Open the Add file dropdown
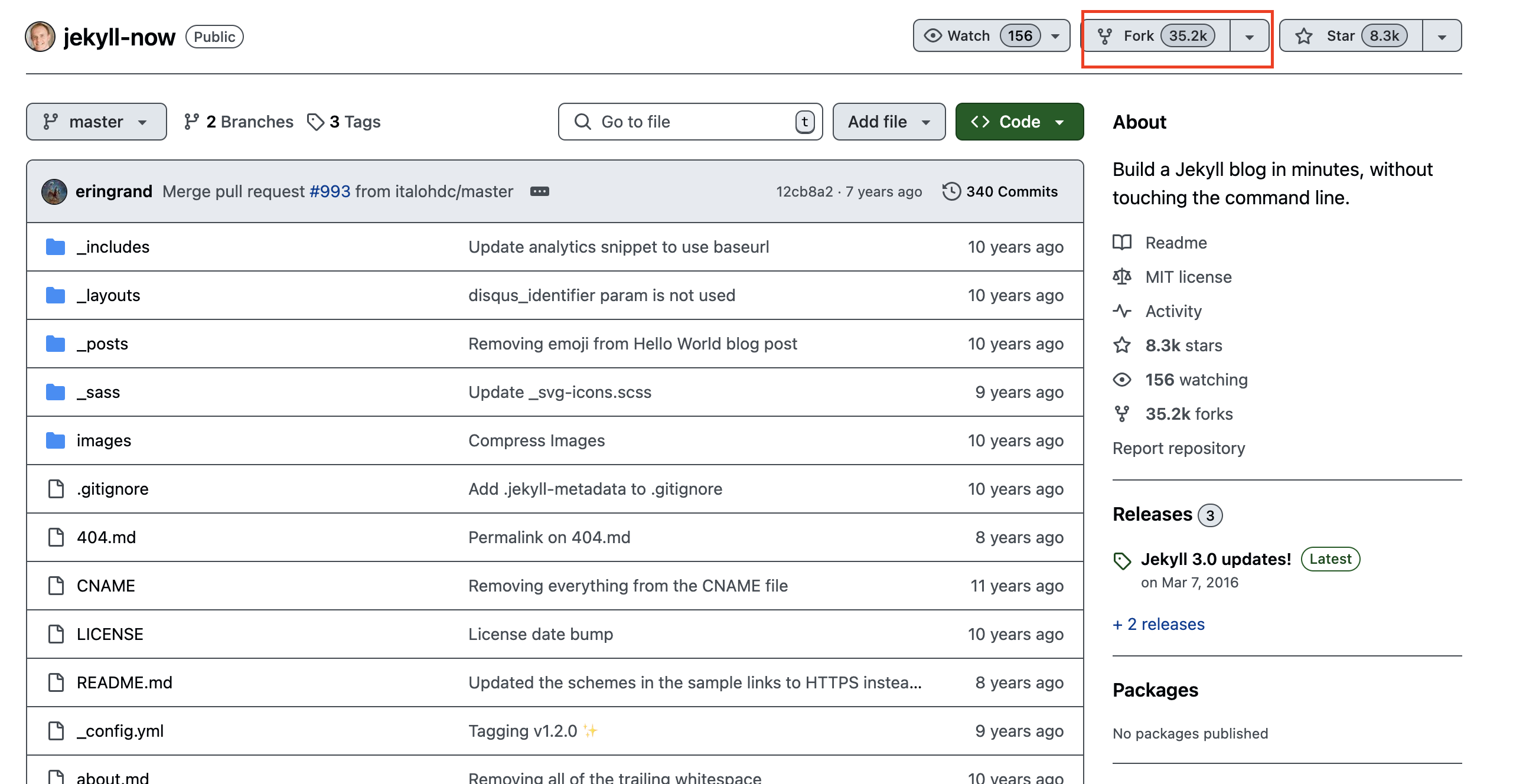 (x=888, y=122)
